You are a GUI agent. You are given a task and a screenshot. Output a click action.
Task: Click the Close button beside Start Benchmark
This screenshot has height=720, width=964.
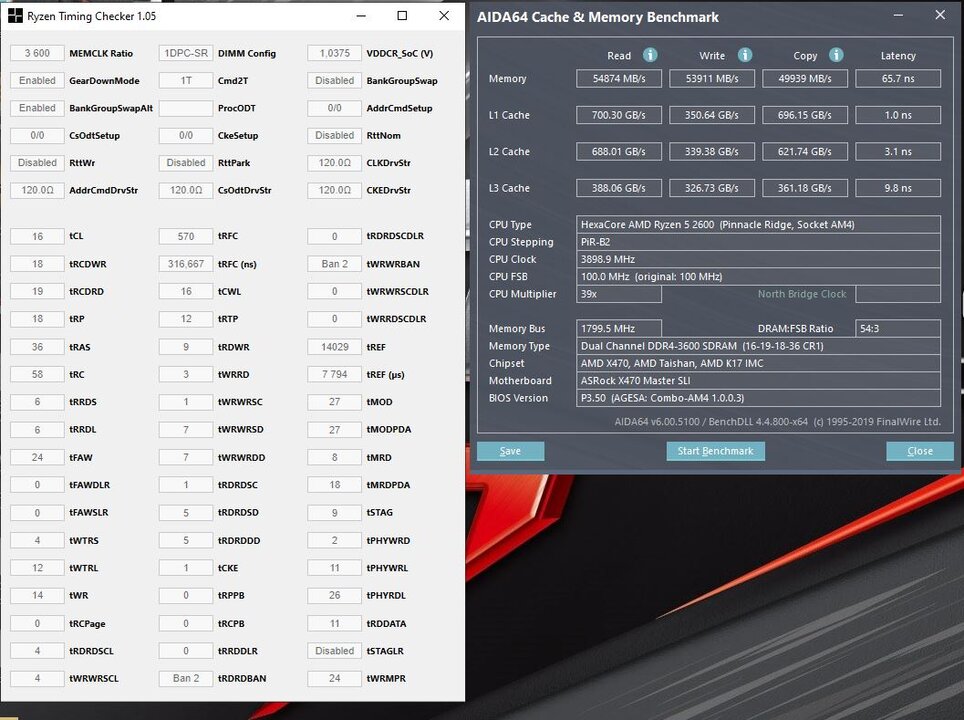919,451
